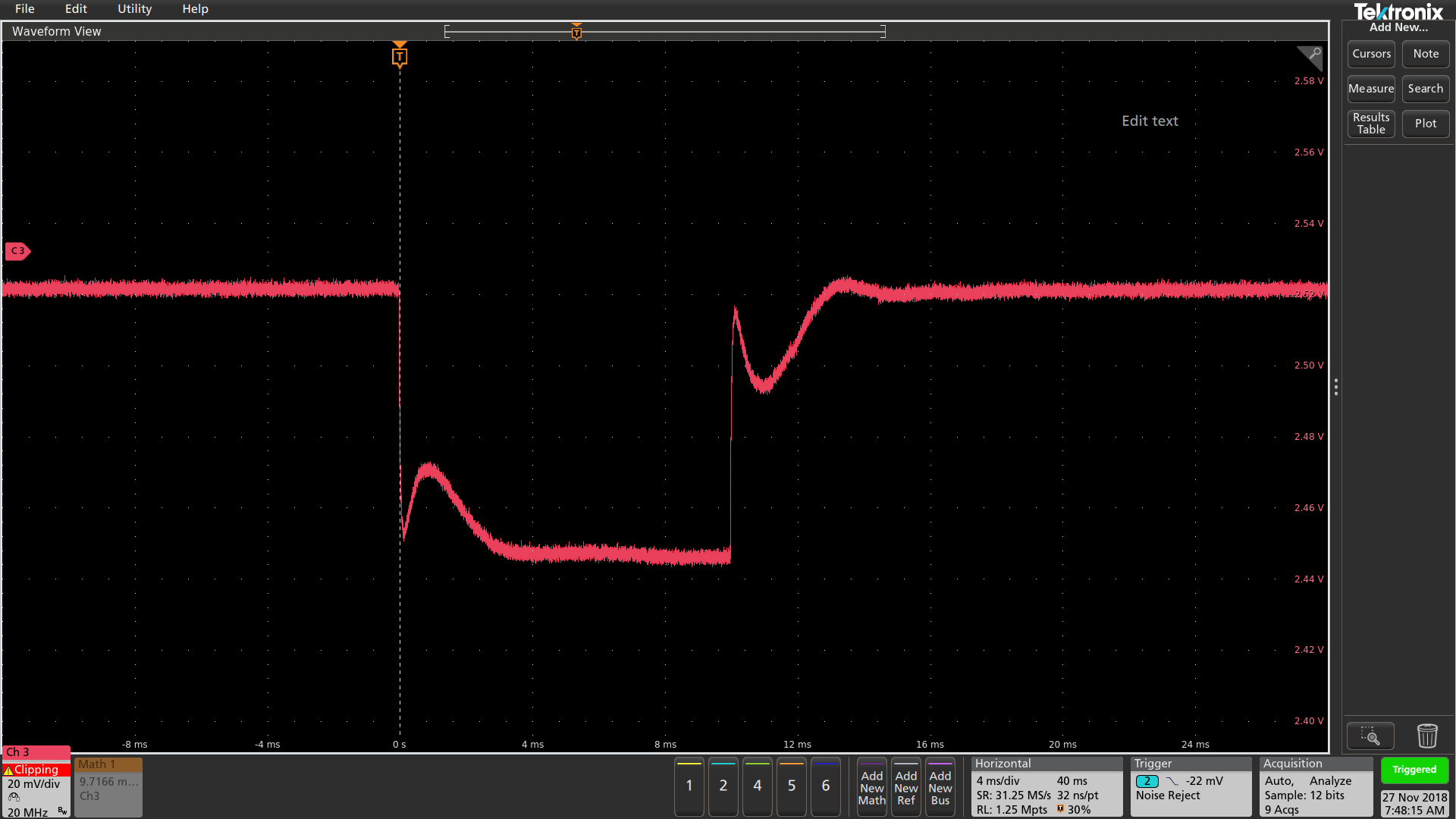
Task: Click the trigger source 2 badge
Action: (x=1147, y=781)
